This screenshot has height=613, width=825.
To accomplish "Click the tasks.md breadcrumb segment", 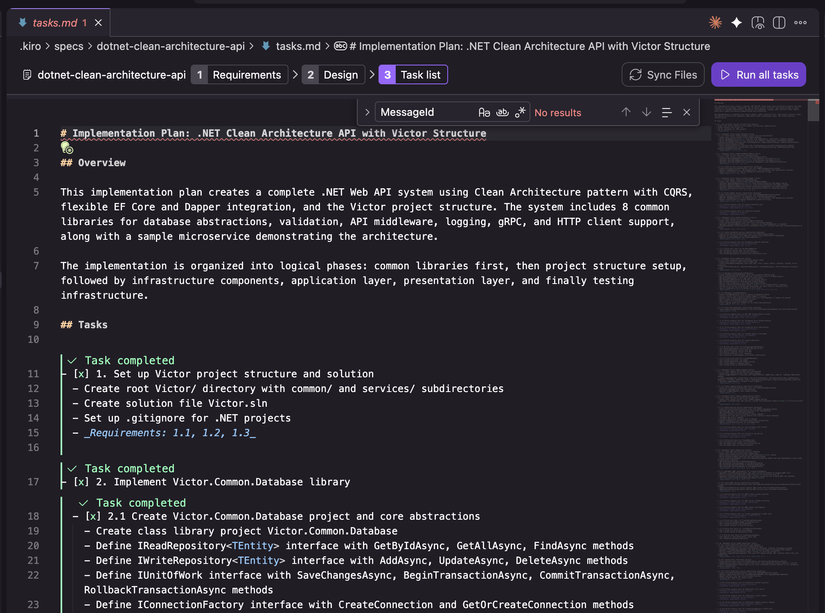I will pyautogui.click(x=298, y=46).
